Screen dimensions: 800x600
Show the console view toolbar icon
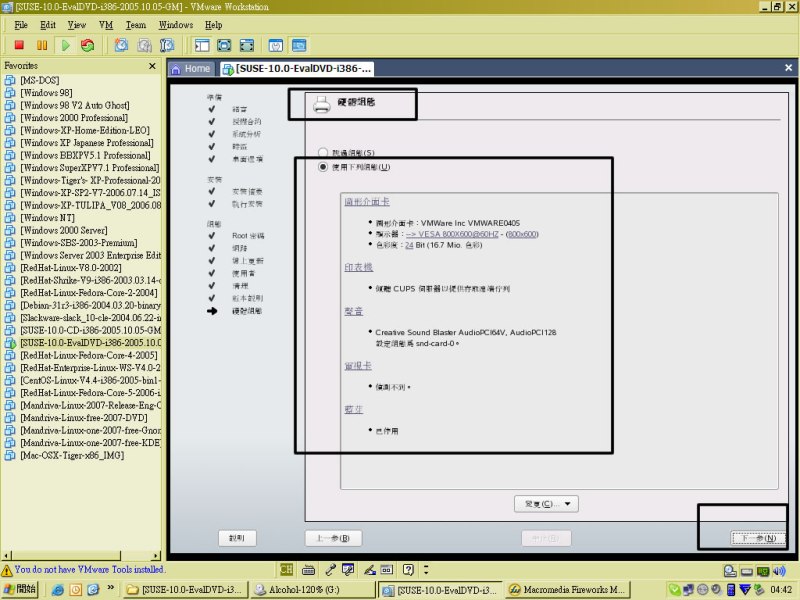(x=299, y=45)
